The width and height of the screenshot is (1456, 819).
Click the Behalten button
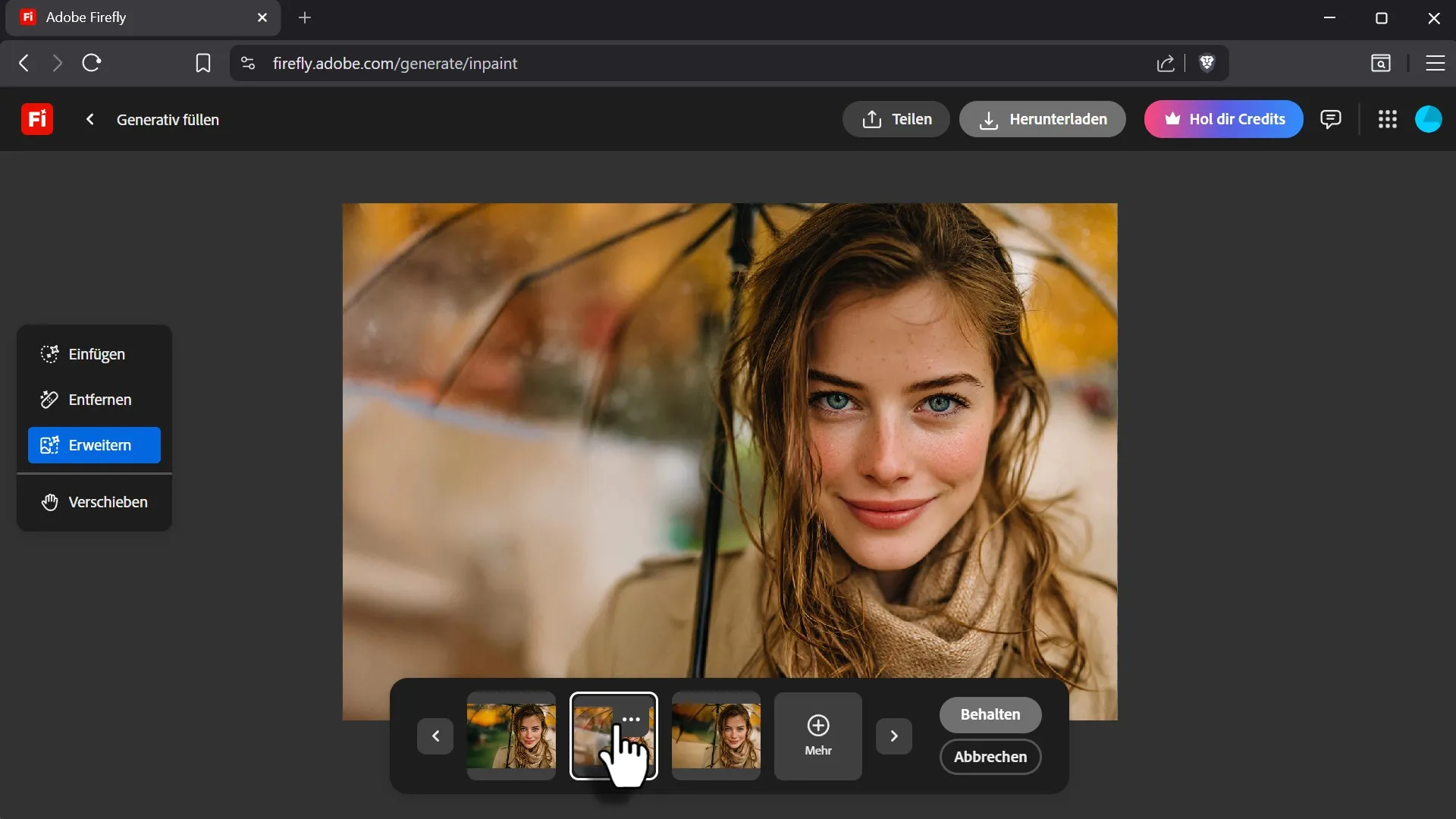click(990, 714)
